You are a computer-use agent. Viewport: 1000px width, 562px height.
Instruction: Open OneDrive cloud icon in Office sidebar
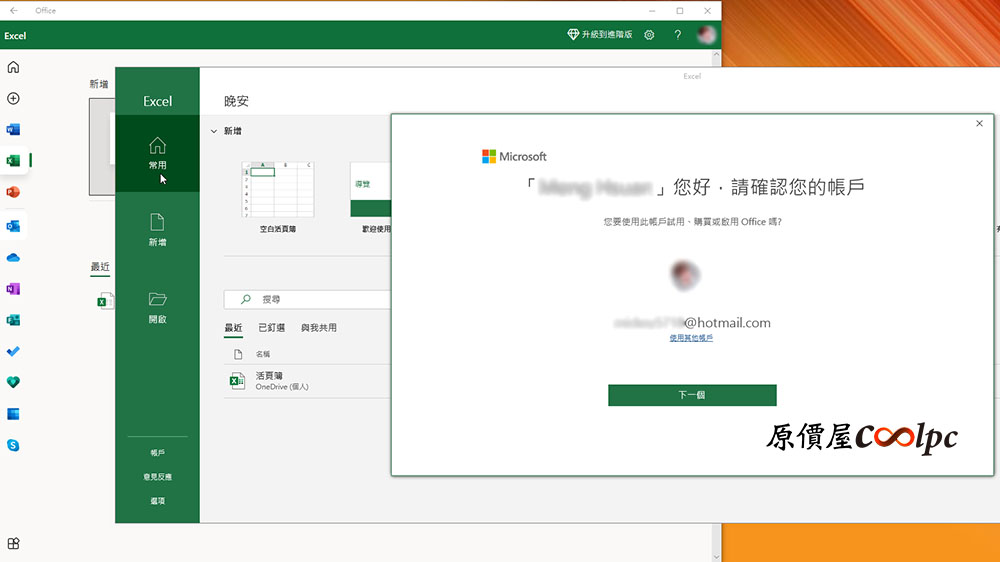click(13, 258)
